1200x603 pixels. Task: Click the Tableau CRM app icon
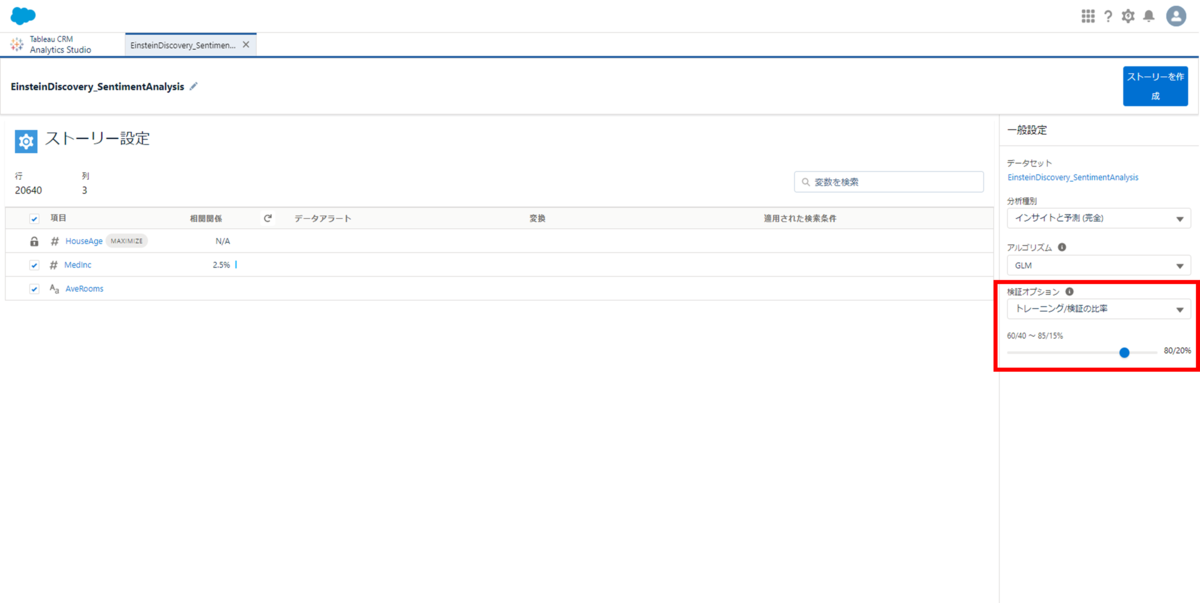click(17, 44)
